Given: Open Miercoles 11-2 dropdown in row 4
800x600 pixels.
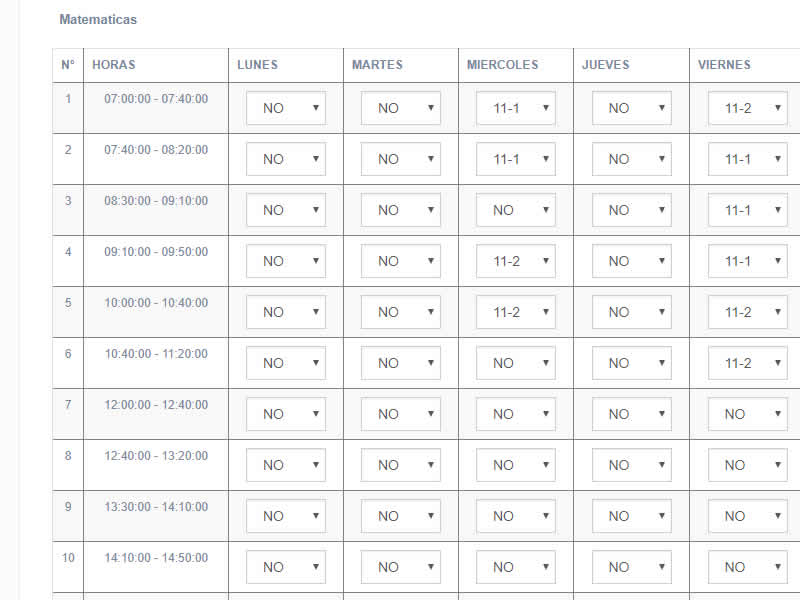Looking at the screenshot, I should pyautogui.click(x=516, y=261).
